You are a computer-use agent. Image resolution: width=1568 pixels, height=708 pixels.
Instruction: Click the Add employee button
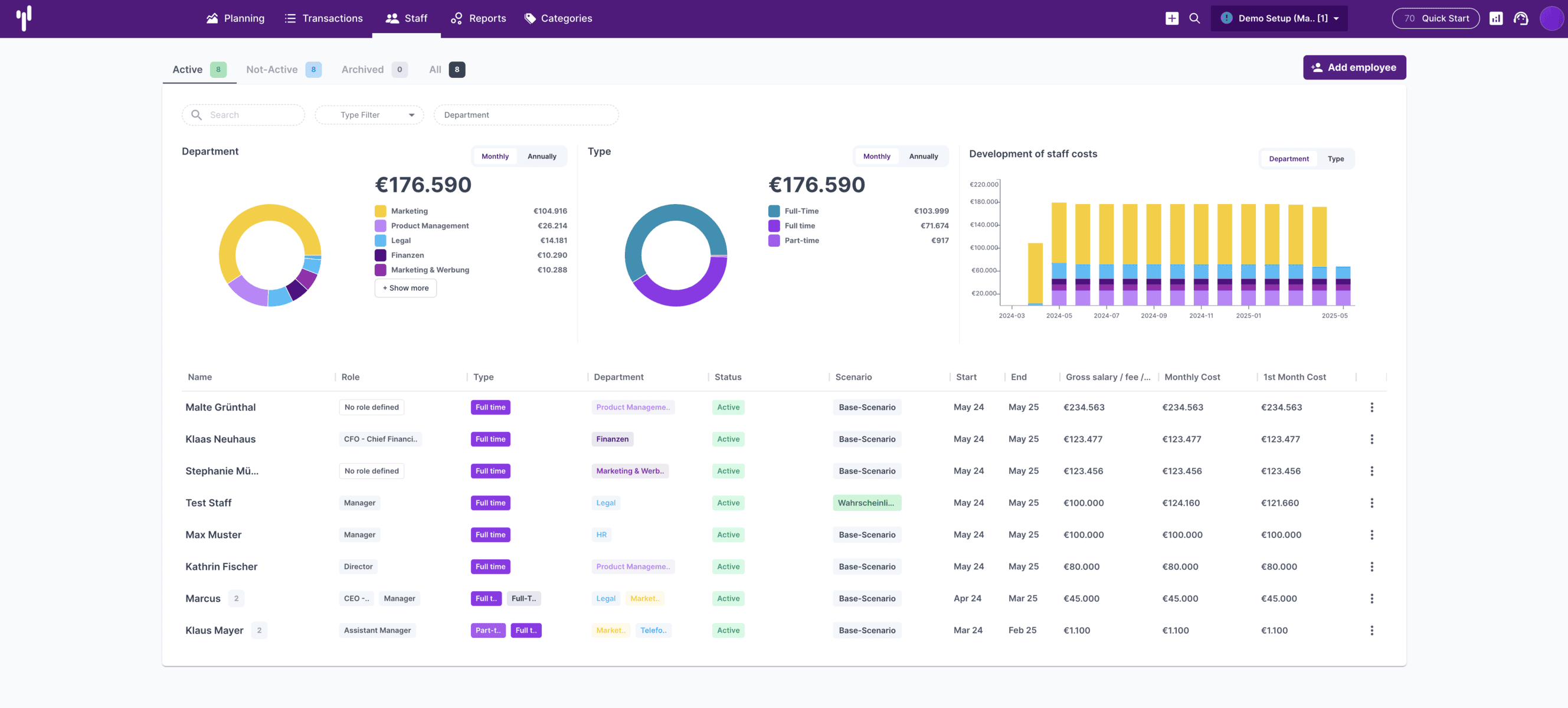click(x=1354, y=68)
